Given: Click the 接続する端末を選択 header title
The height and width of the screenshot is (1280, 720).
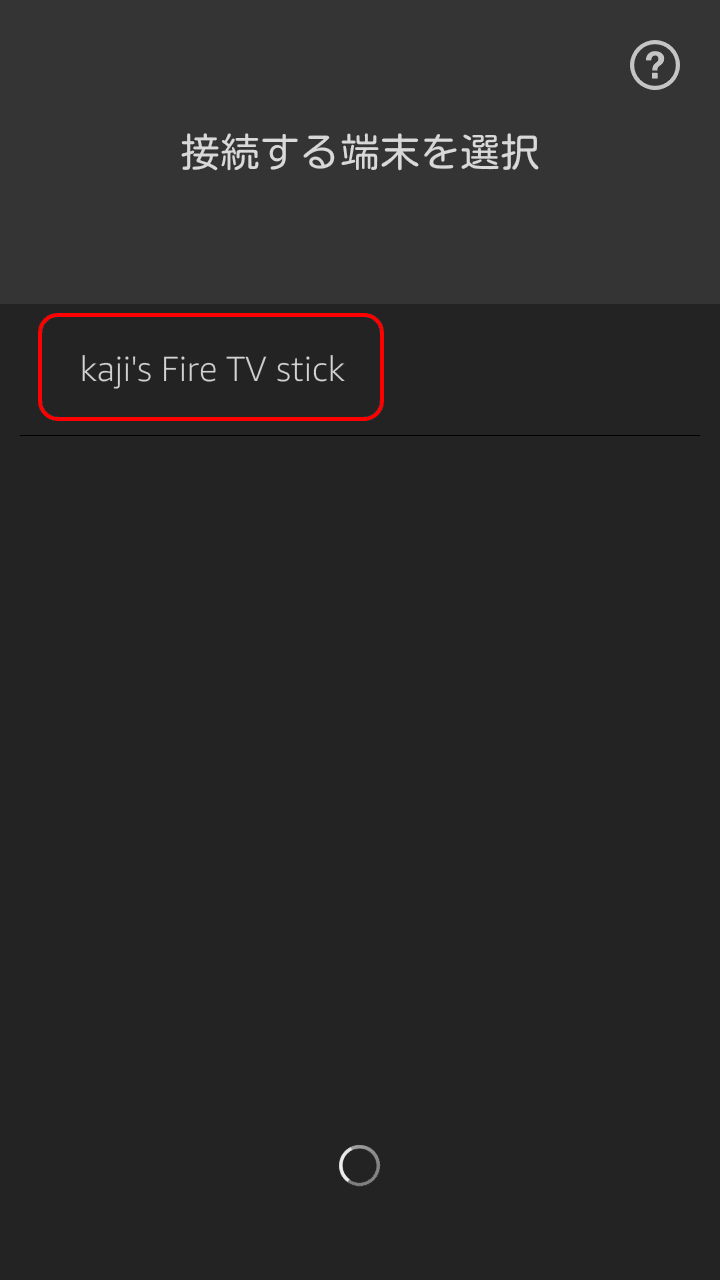Looking at the screenshot, I should tap(360, 153).
